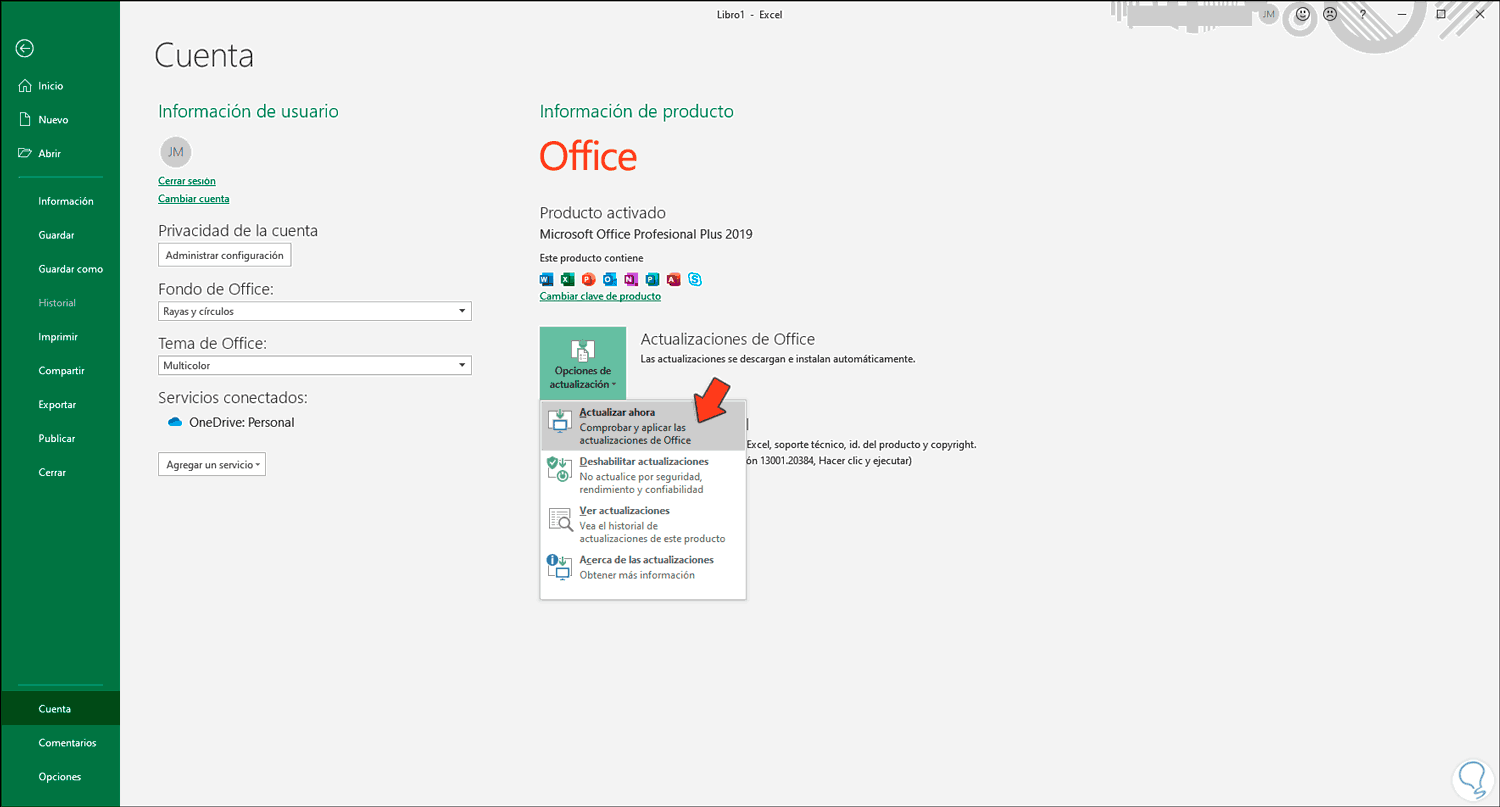Select the Cuenta sidebar tab
The height and width of the screenshot is (807, 1500).
(x=60, y=709)
